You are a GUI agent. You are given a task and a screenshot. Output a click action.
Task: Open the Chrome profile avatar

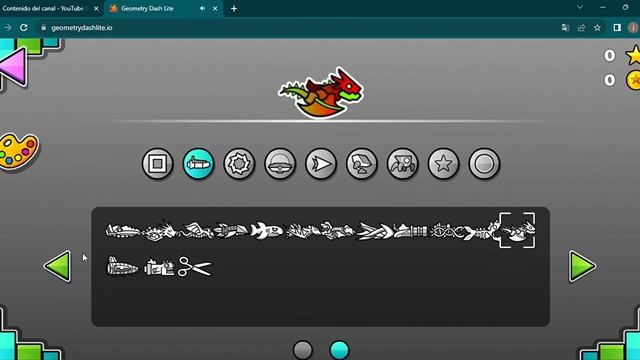pyautogui.click(x=633, y=27)
